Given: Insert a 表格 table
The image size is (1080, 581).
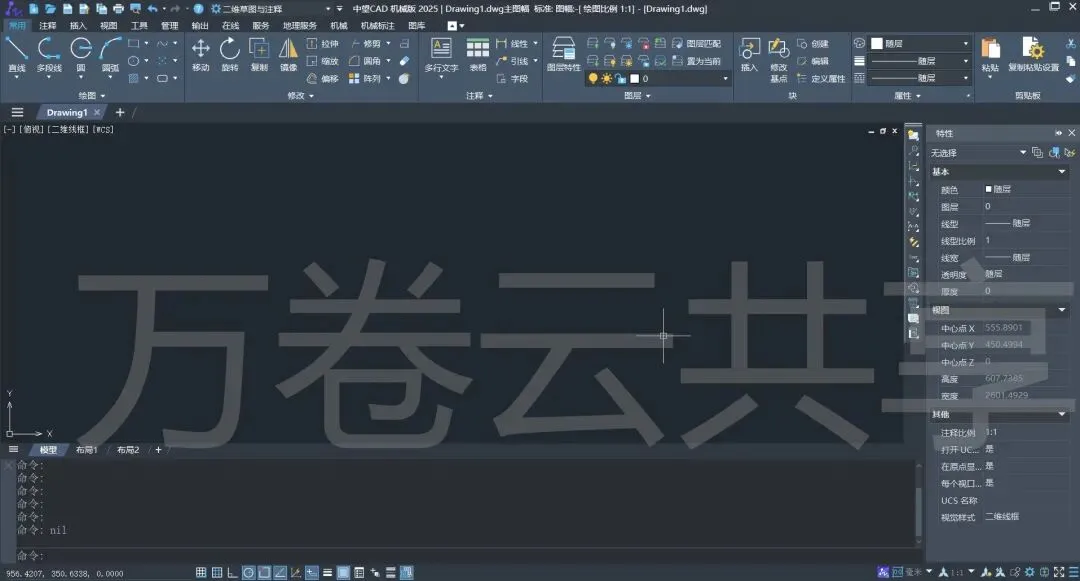Looking at the screenshot, I should (x=477, y=55).
